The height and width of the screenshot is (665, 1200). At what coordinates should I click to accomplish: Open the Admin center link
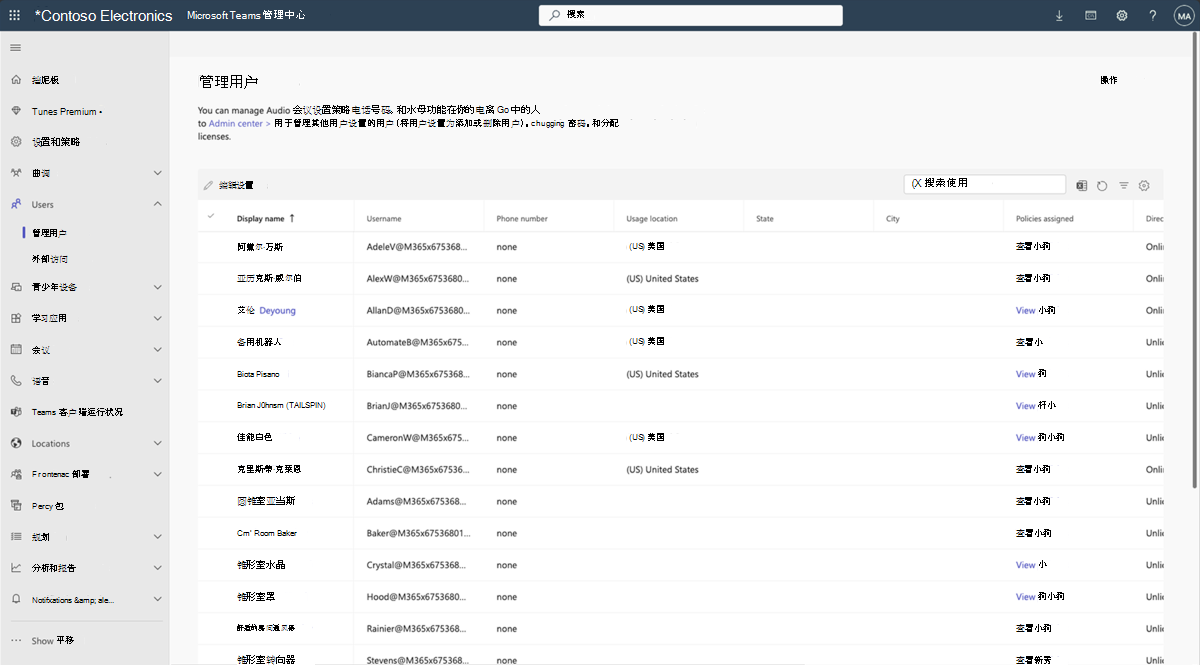(x=236, y=123)
